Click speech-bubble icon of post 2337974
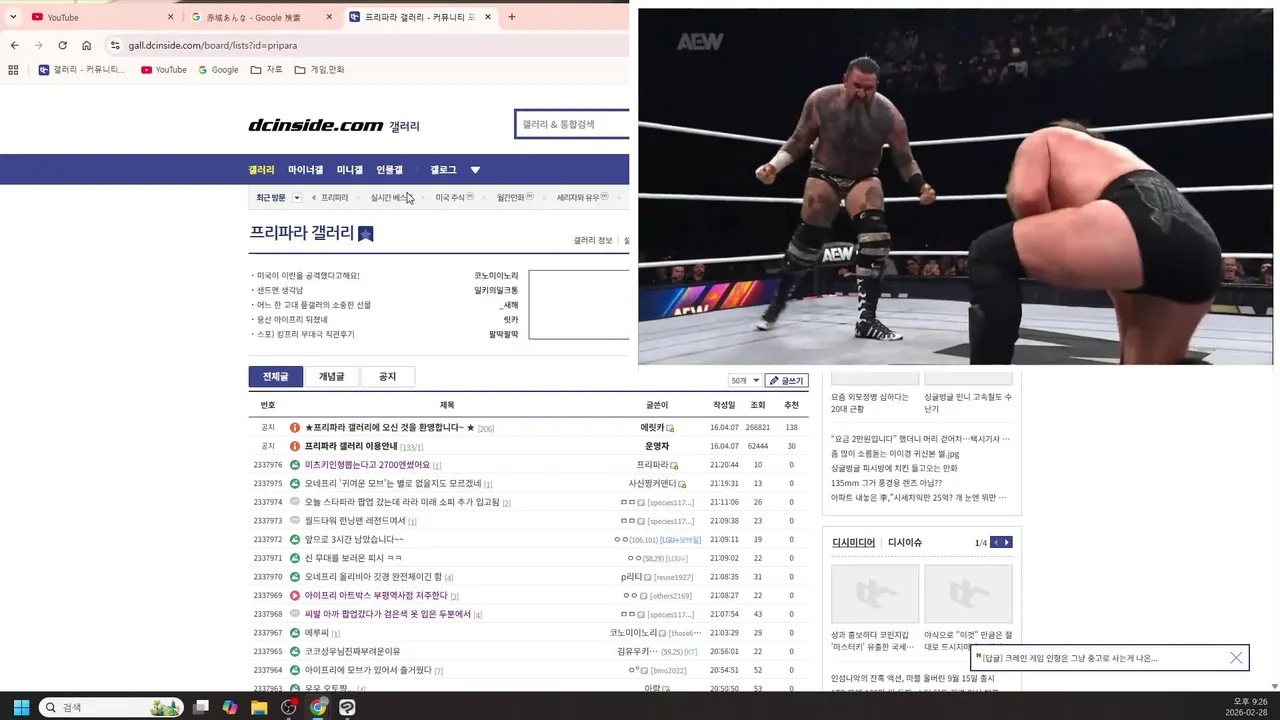The width and height of the screenshot is (1280, 720). pos(295,502)
